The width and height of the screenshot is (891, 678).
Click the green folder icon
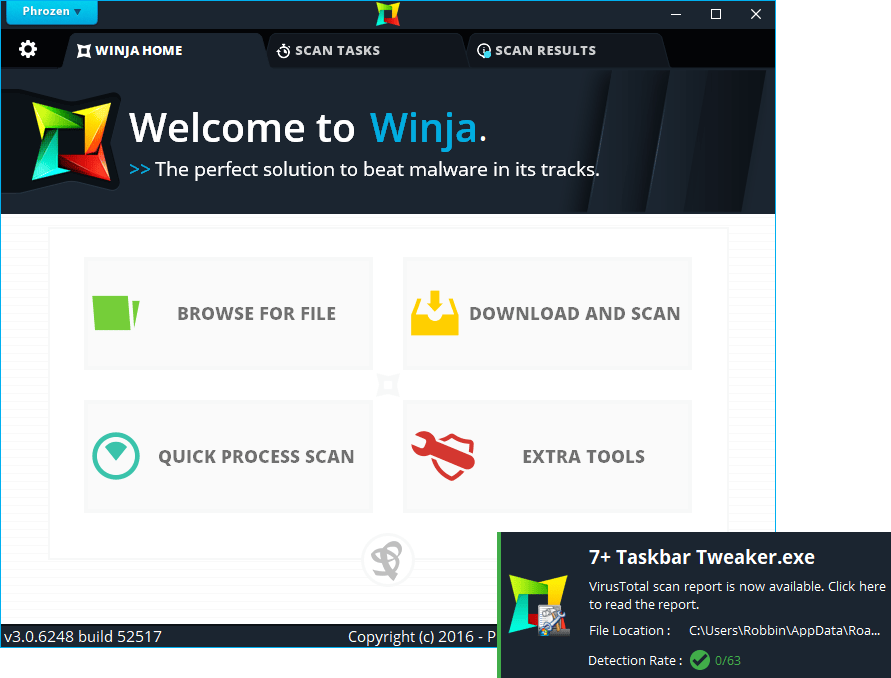coord(116,313)
